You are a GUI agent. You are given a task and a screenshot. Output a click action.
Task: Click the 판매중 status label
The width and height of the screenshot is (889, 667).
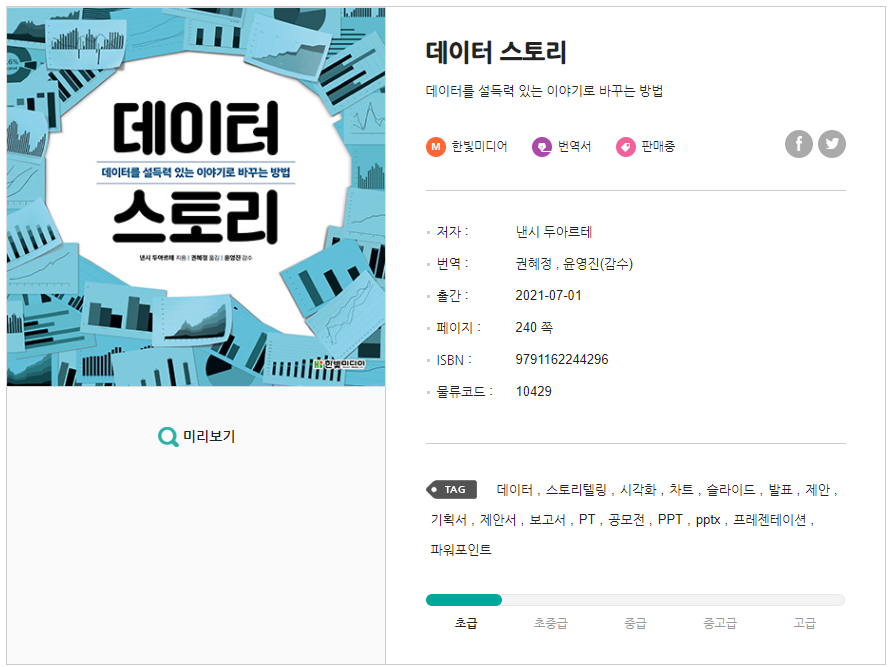[658, 146]
